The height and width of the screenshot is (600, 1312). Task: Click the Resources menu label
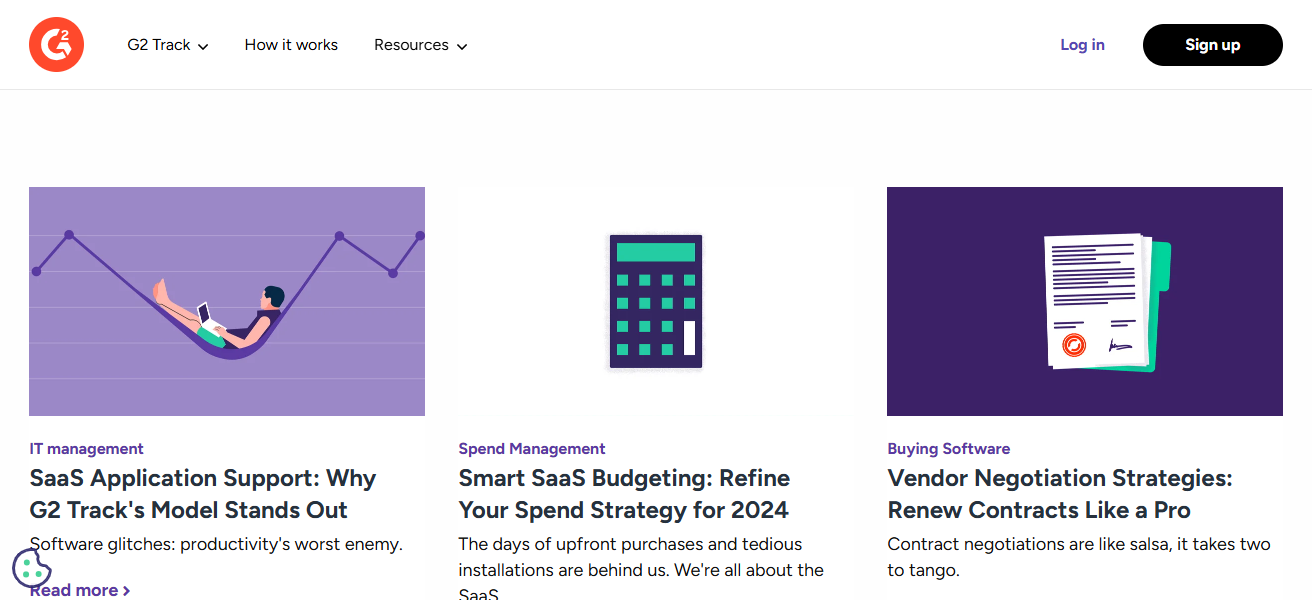[411, 45]
